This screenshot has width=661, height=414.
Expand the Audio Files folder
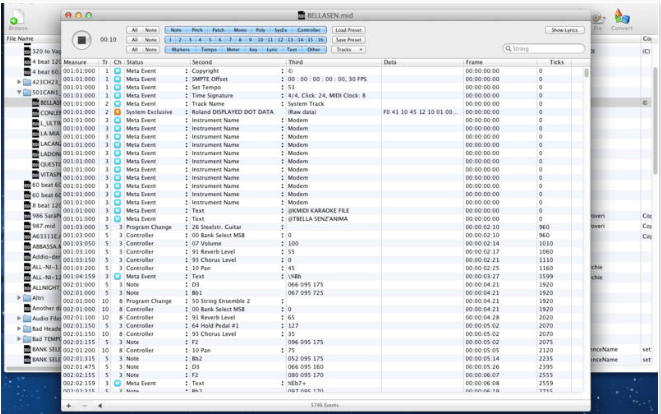(x=19, y=318)
